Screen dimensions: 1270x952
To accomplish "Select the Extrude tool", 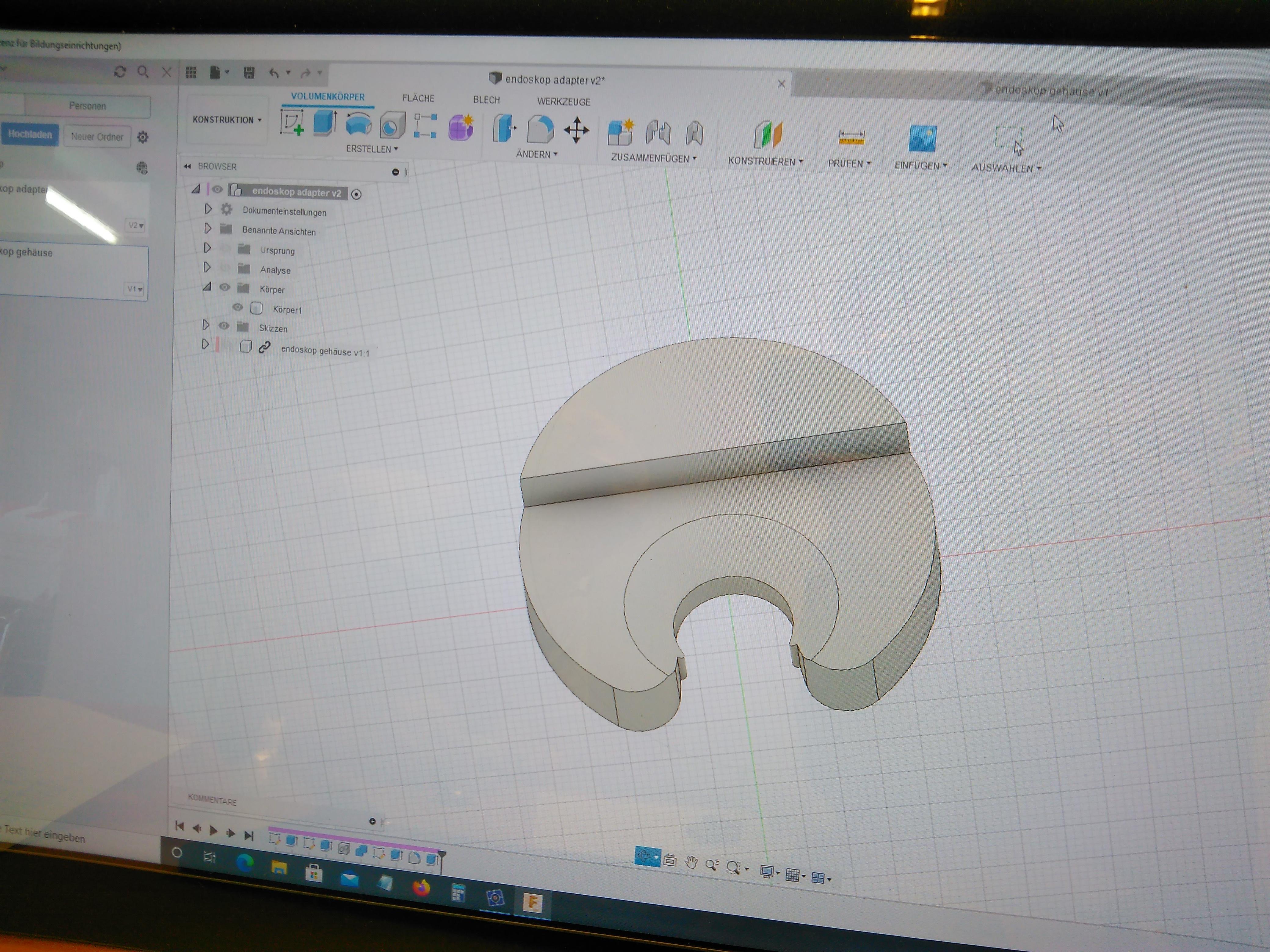I will click(325, 123).
